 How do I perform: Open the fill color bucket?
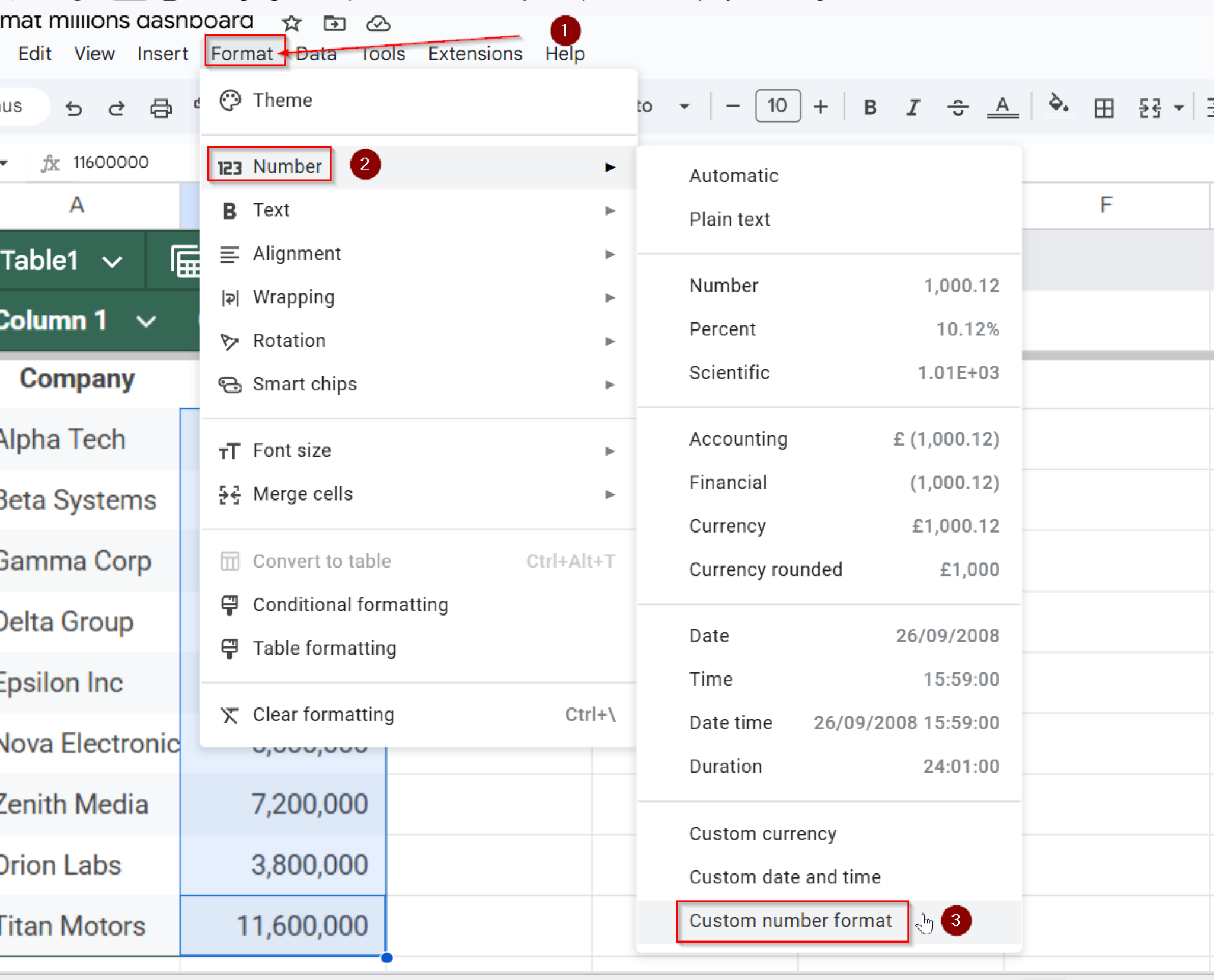pos(1058,105)
